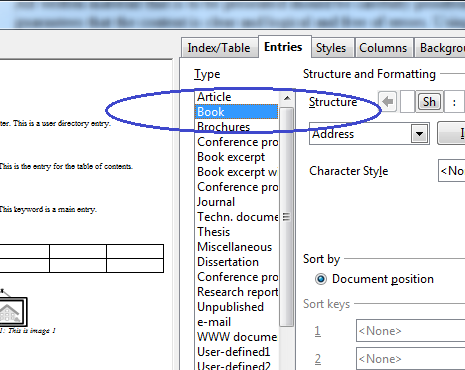
Task: Open sort key 1 dropdown
Action: tap(410, 331)
